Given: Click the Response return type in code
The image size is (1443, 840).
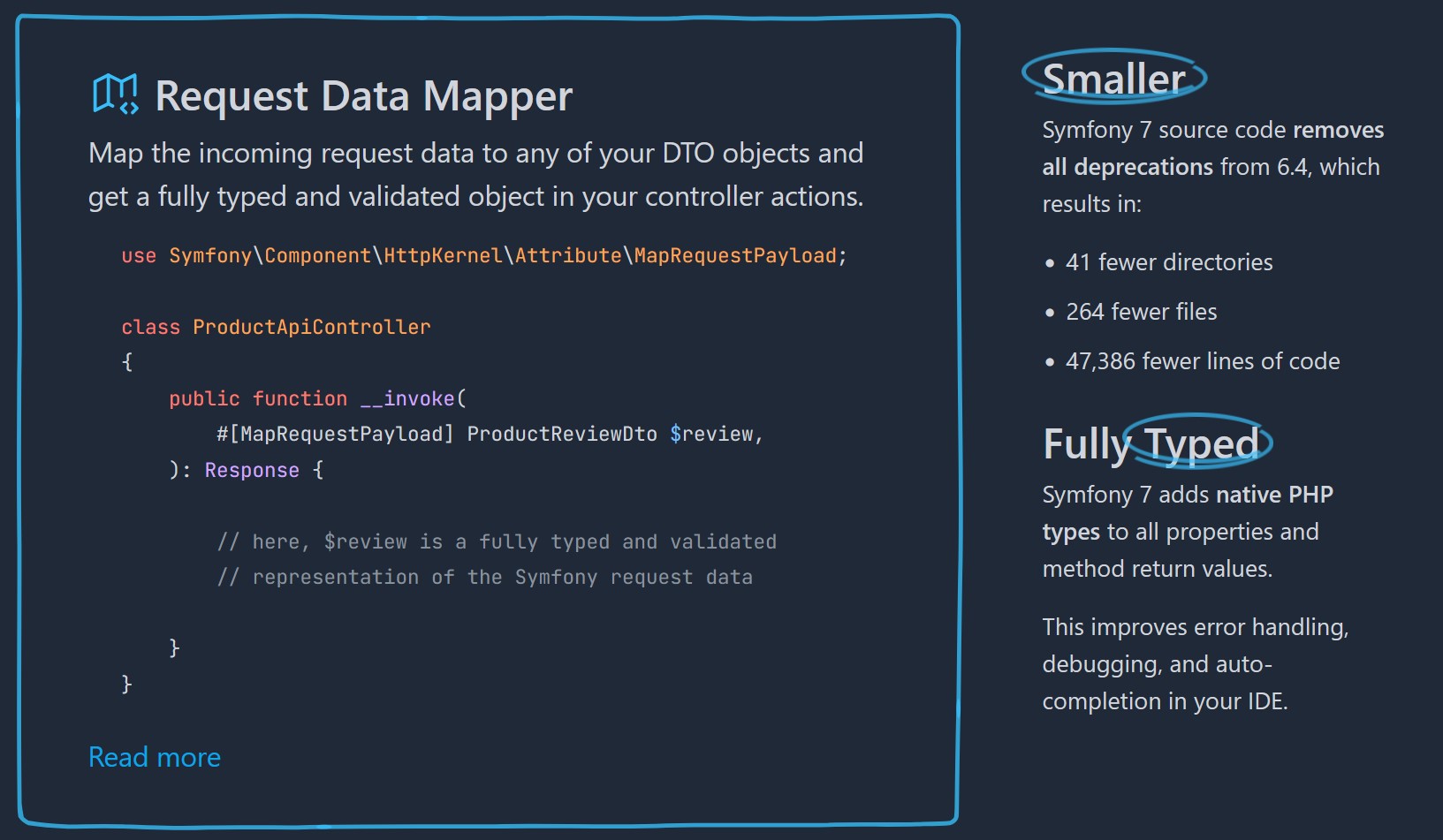Looking at the screenshot, I should 252,471.
